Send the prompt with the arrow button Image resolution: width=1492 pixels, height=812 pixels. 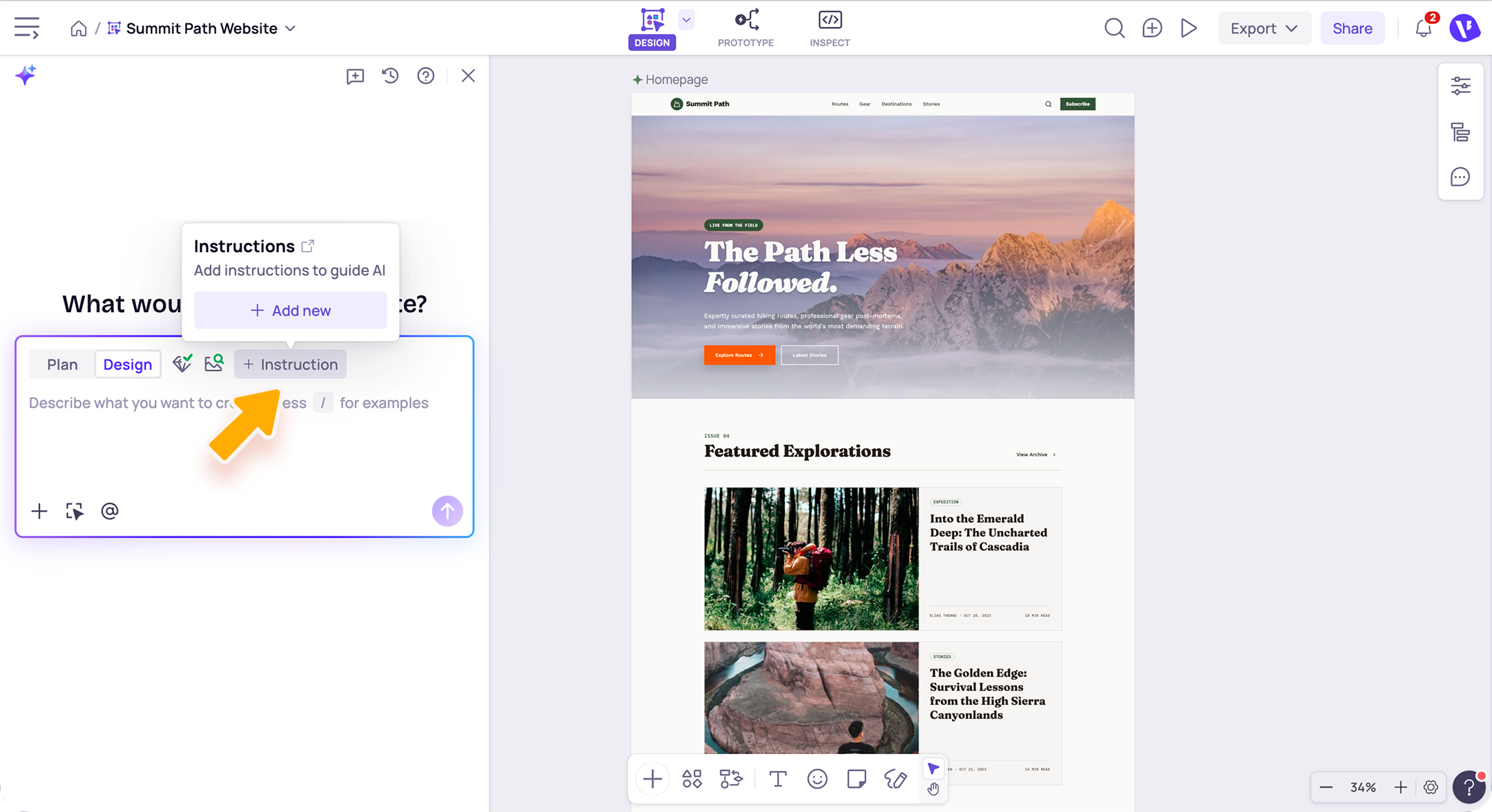[448, 511]
